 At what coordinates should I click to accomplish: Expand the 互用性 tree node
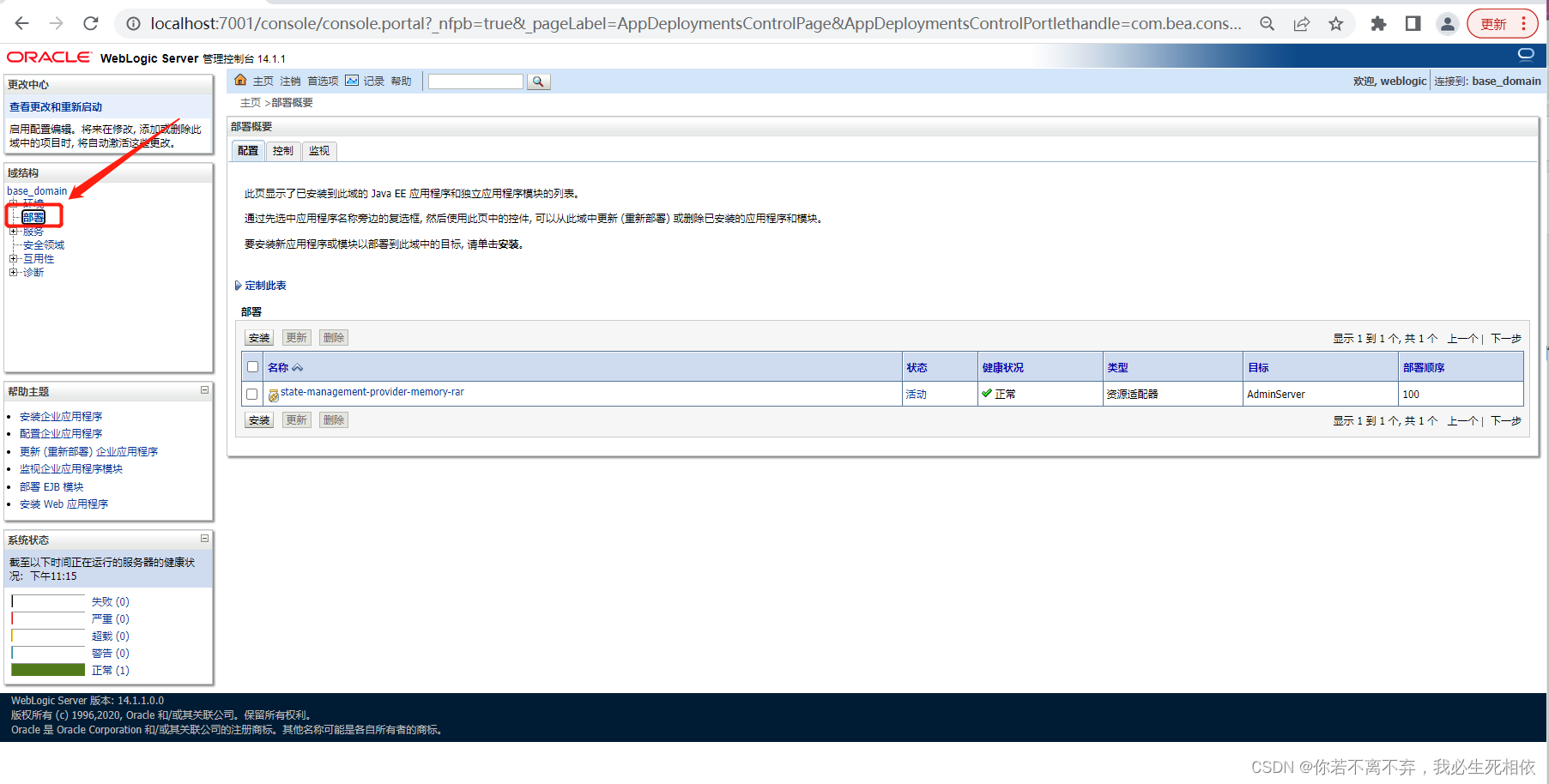(13, 258)
